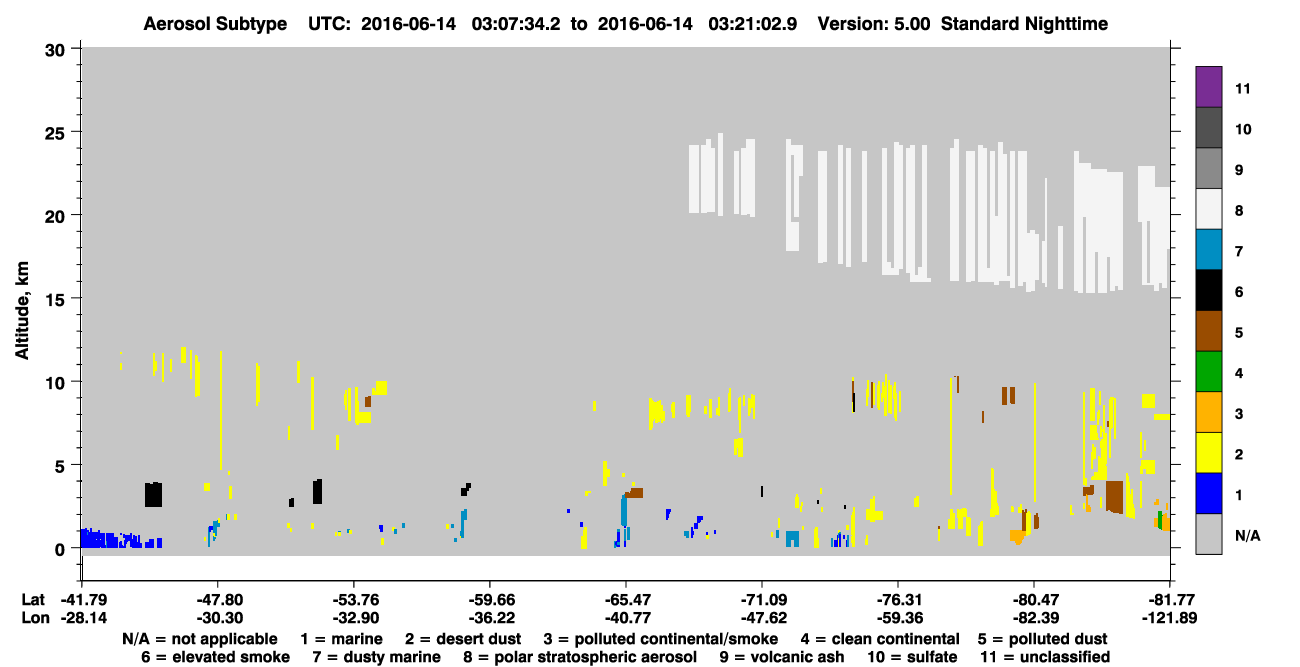Click the y-axis tick label 20
The image size is (1300, 667).
58,215
